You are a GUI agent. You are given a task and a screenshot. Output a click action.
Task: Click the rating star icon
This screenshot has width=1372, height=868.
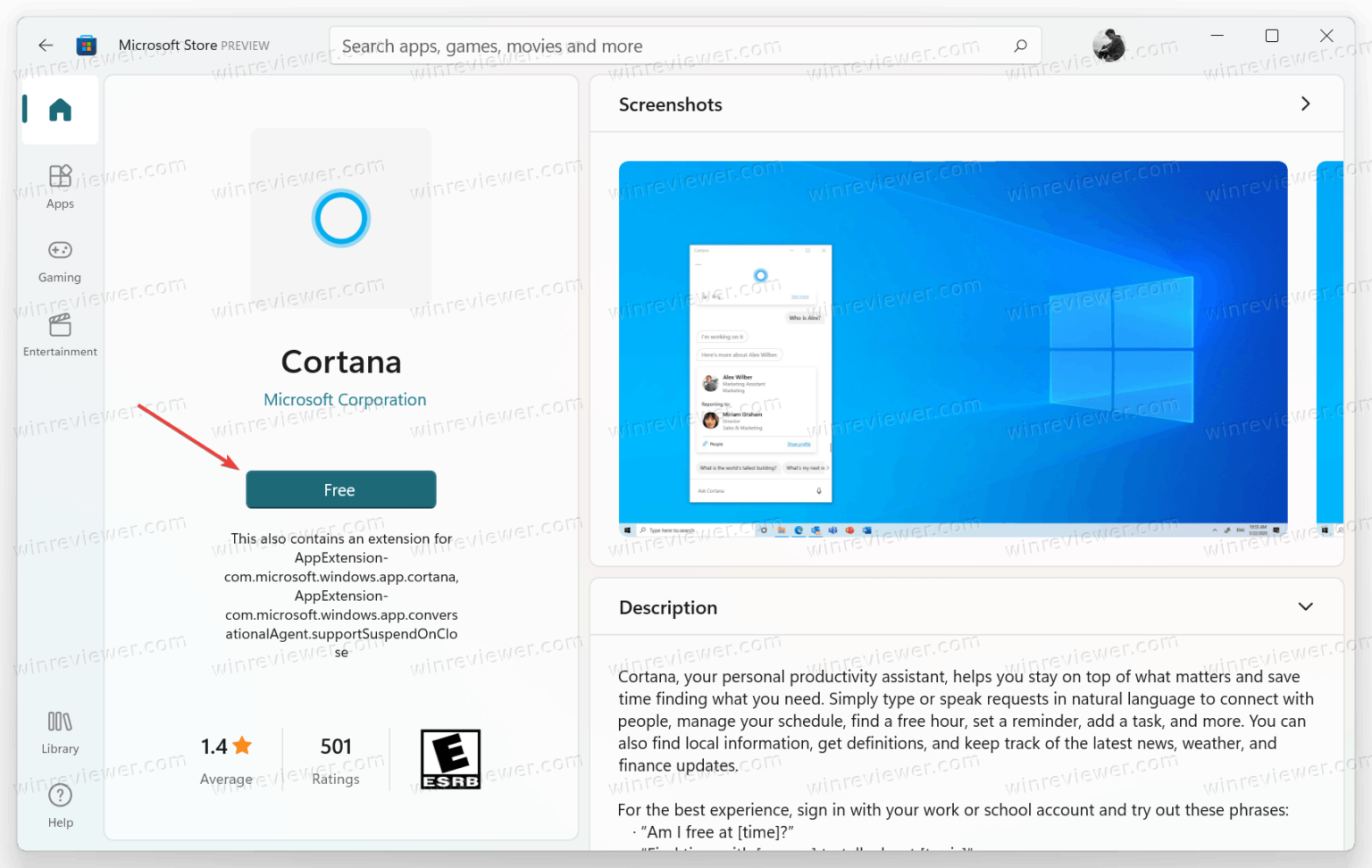click(242, 745)
